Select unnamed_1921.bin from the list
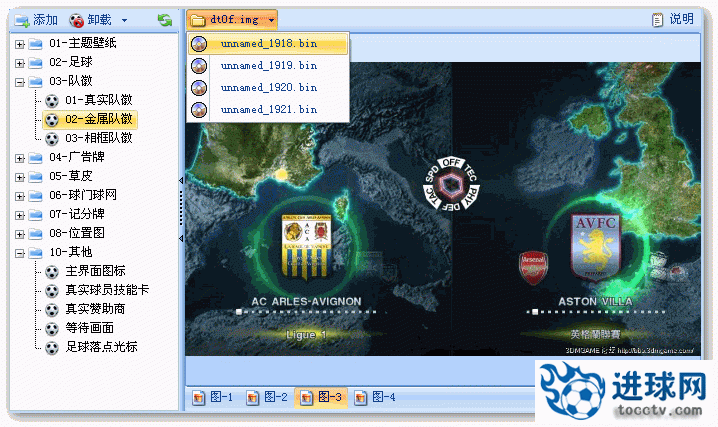This screenshot has height=427, width=718. pos(268,110)
